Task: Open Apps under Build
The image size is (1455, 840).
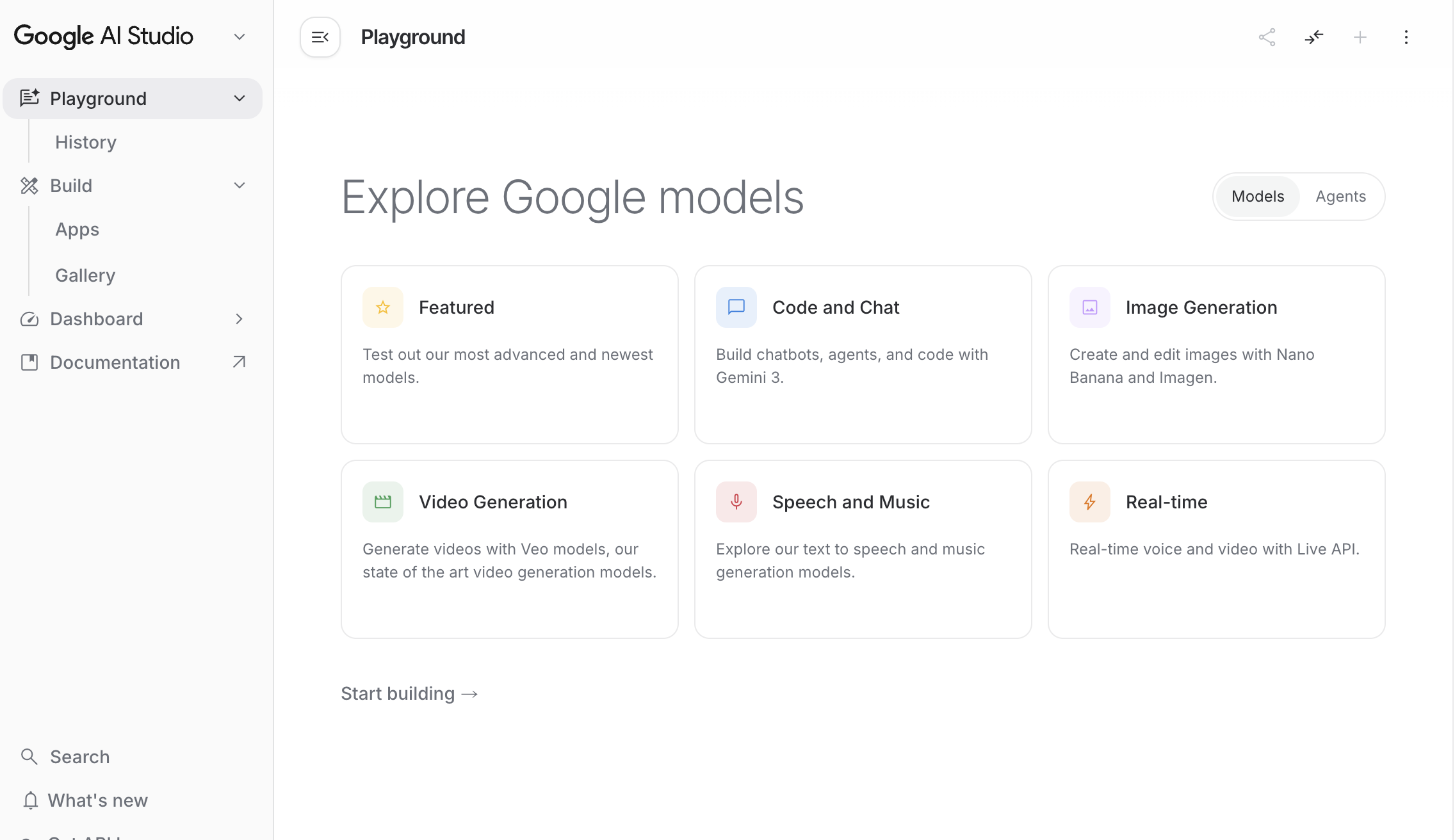Action: (x=77, y=229)
